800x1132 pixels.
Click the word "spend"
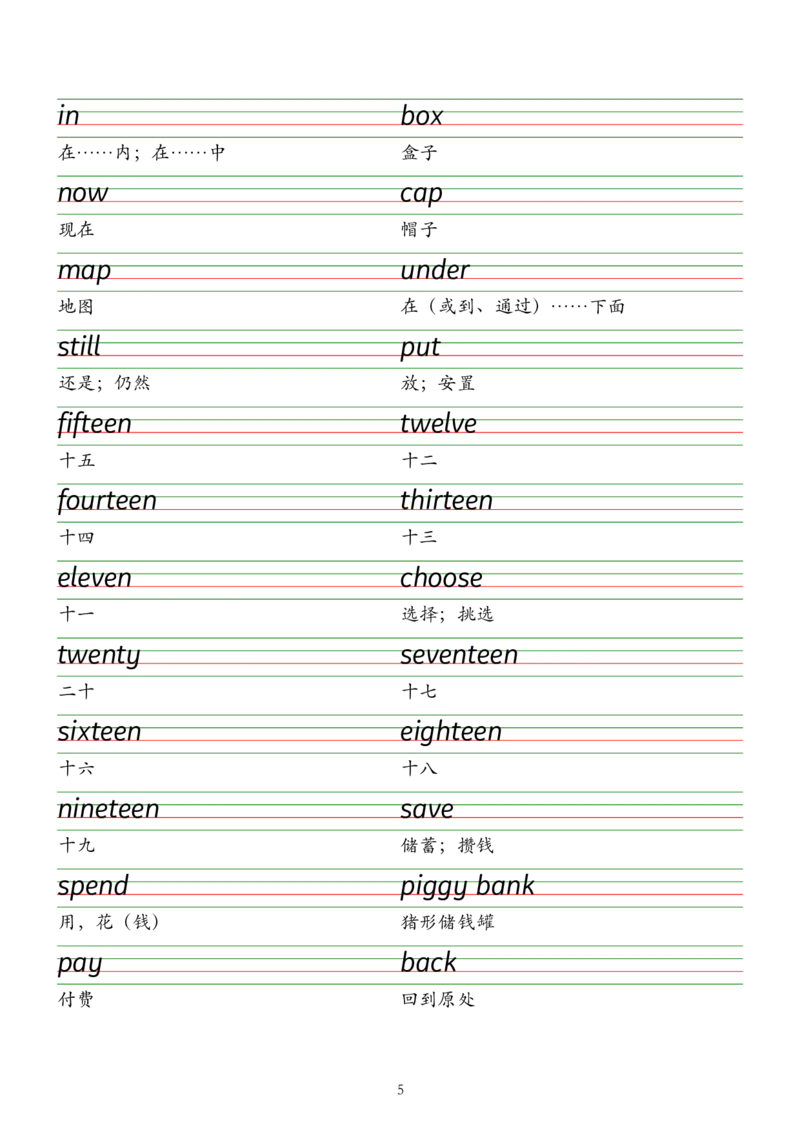point(91,887)
